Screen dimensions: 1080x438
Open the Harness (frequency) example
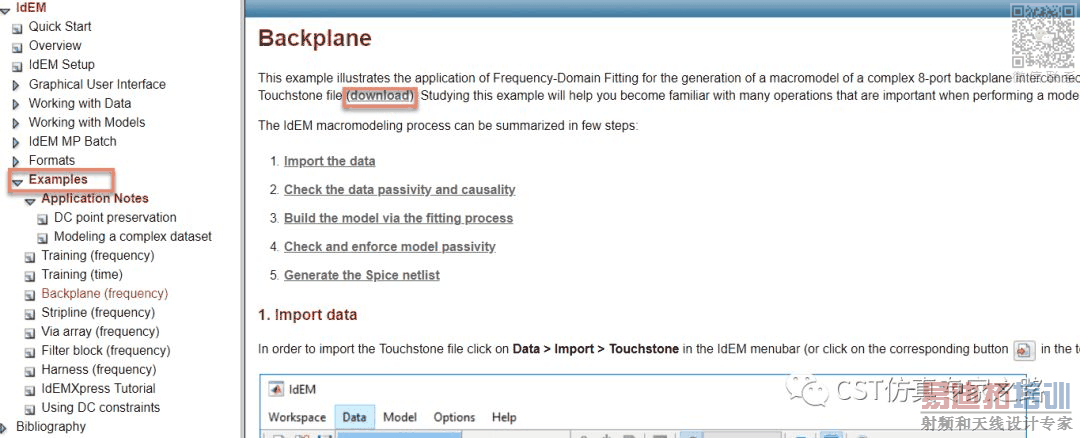[98, 369]
